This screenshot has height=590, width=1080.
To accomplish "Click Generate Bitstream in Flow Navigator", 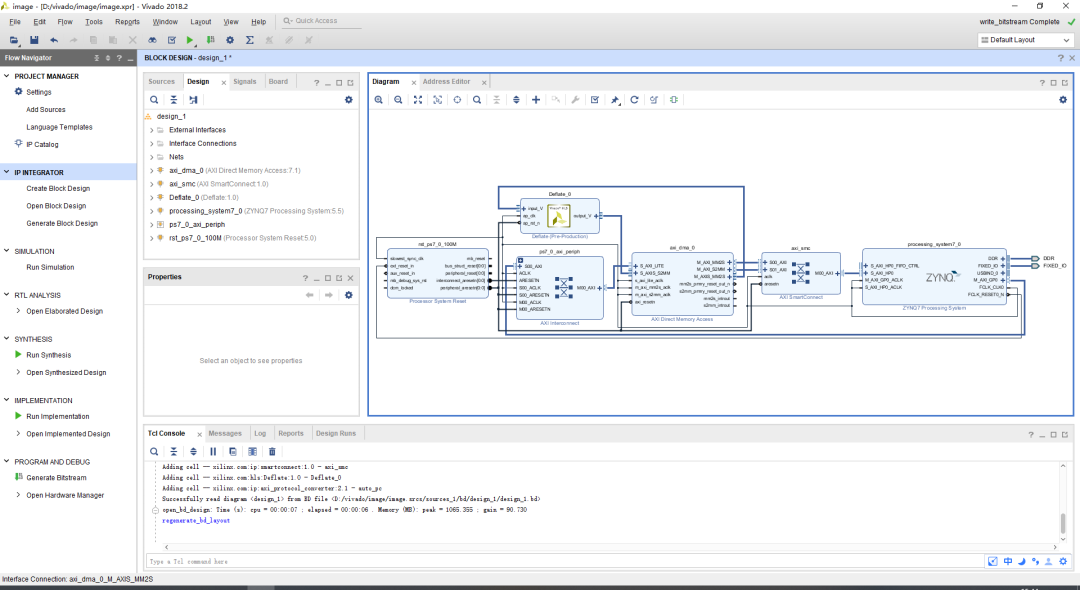I will [x=56, y=478].
